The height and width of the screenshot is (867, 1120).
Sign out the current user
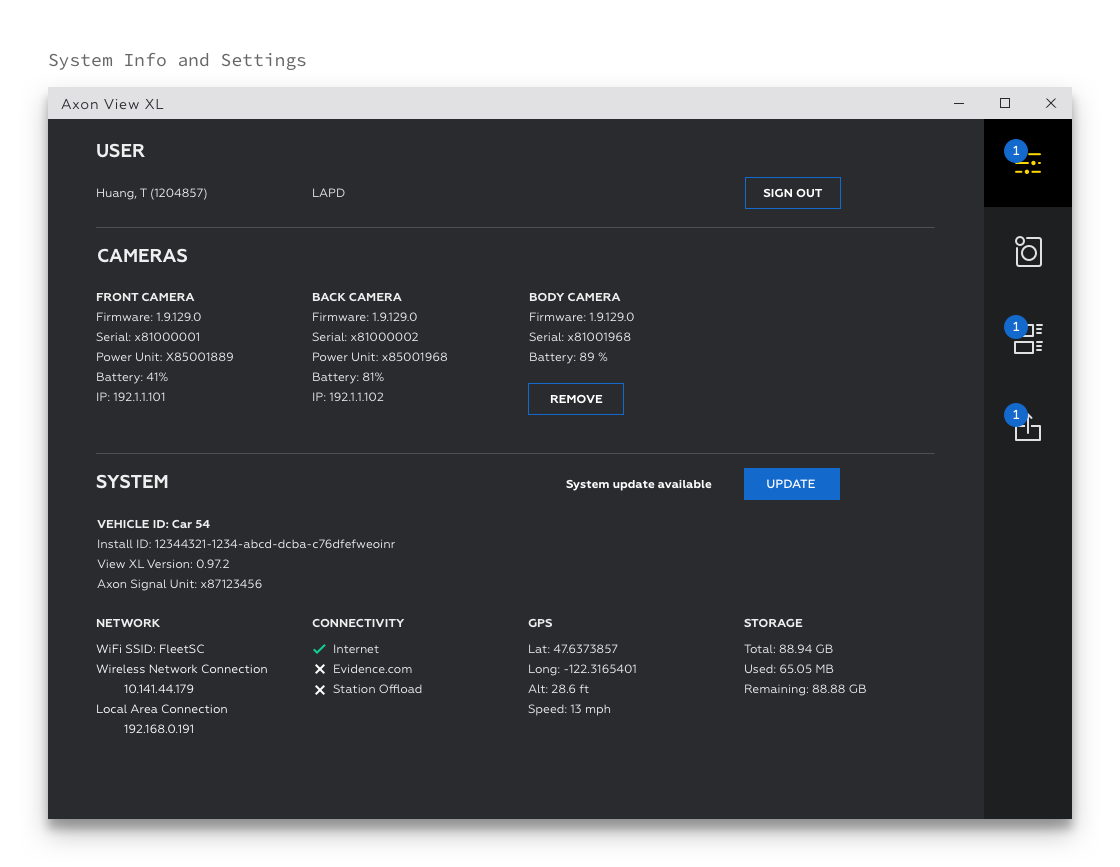[x=792, y=193]
